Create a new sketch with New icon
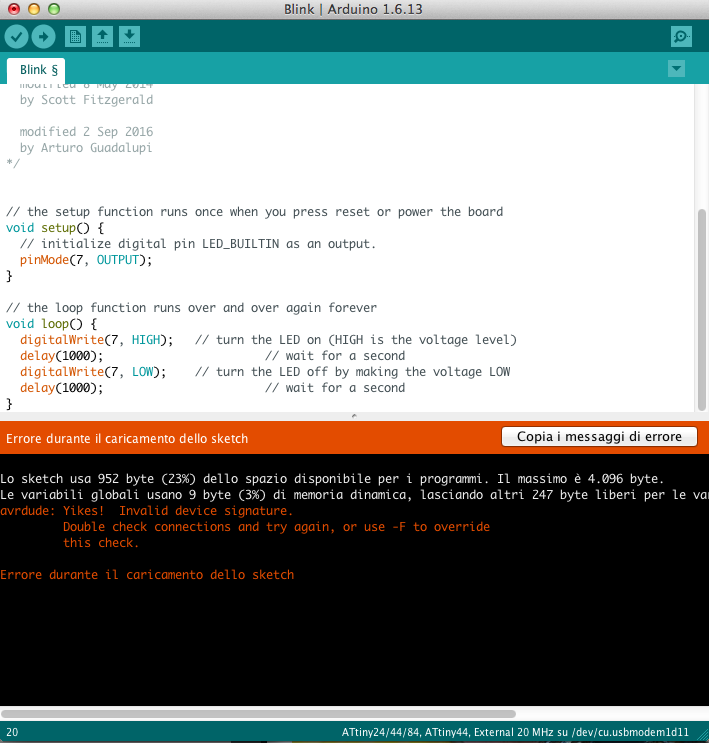The height and width of the screenshot is (743, 709). [75, 36]
